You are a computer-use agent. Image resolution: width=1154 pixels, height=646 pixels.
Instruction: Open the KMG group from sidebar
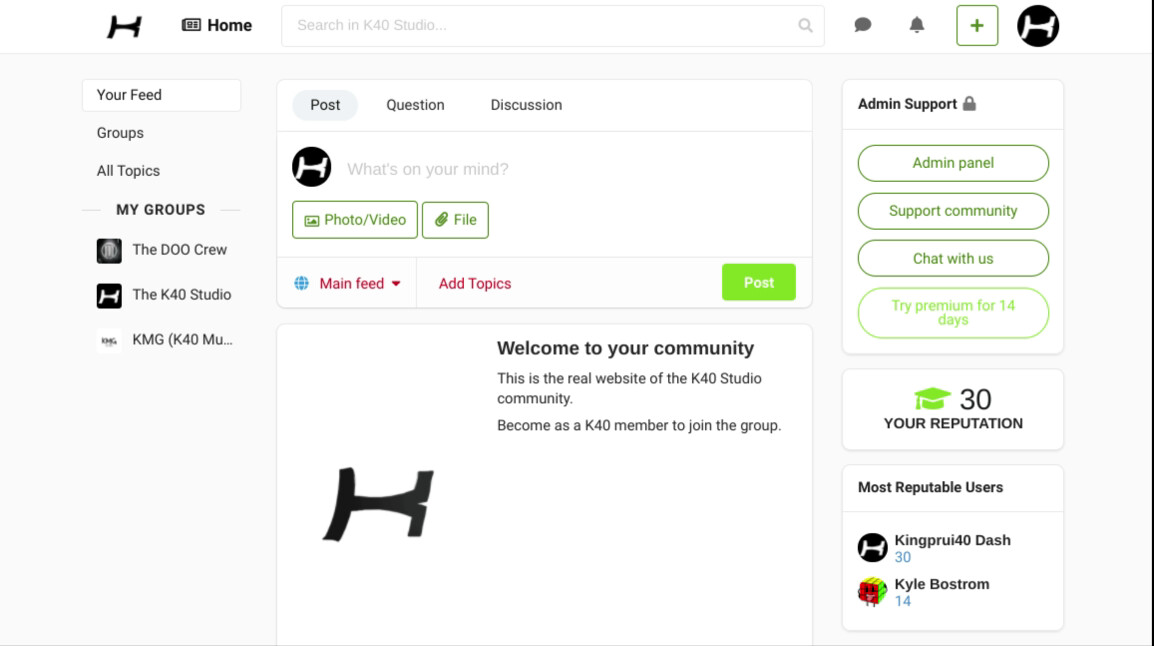coord(181,340)
